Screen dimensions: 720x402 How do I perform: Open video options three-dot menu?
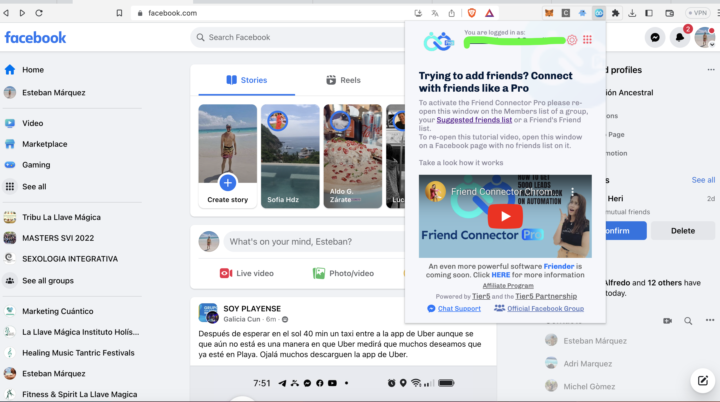pos(572,192)
